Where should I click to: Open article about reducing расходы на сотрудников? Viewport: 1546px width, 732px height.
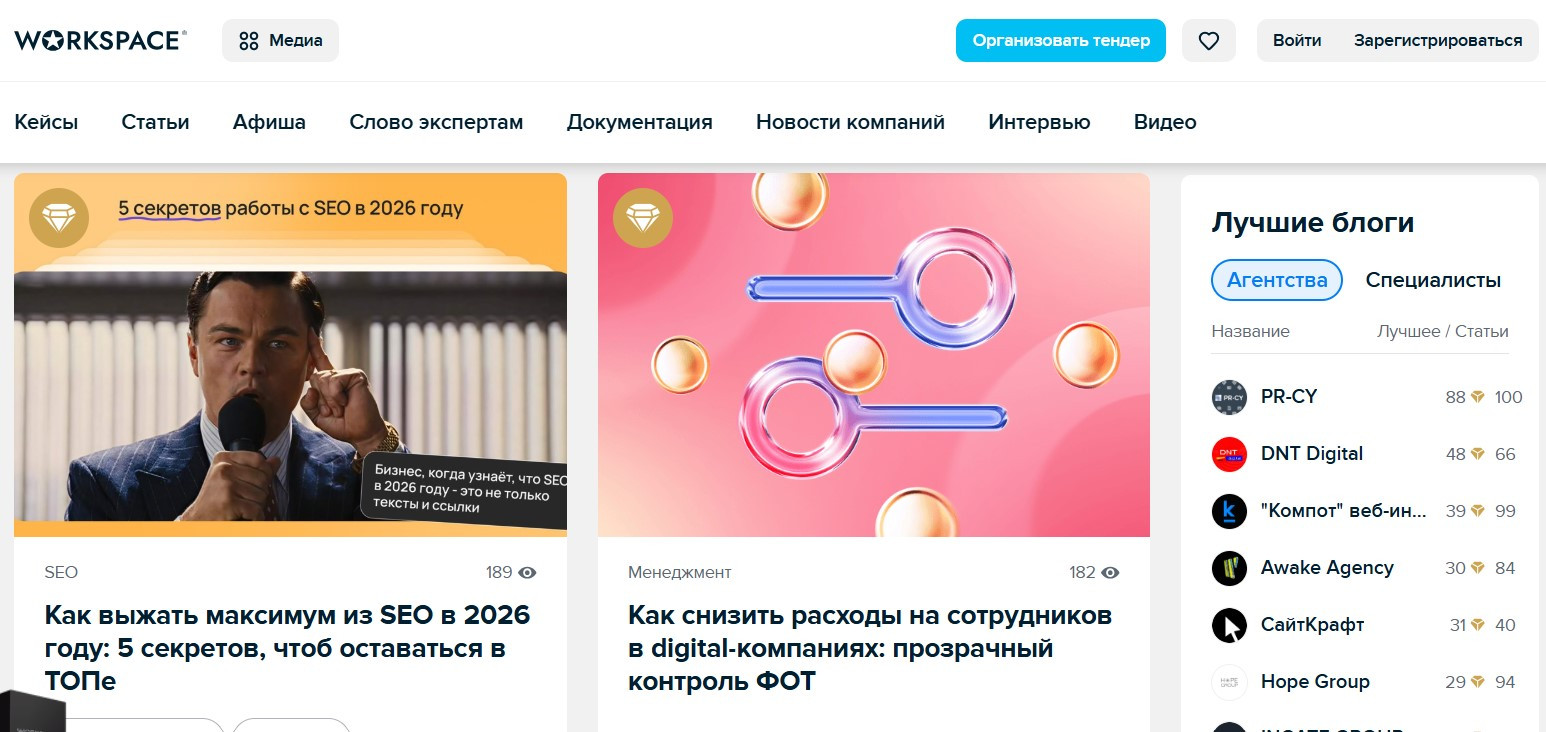pyautogui.click(x=870, y=648)
